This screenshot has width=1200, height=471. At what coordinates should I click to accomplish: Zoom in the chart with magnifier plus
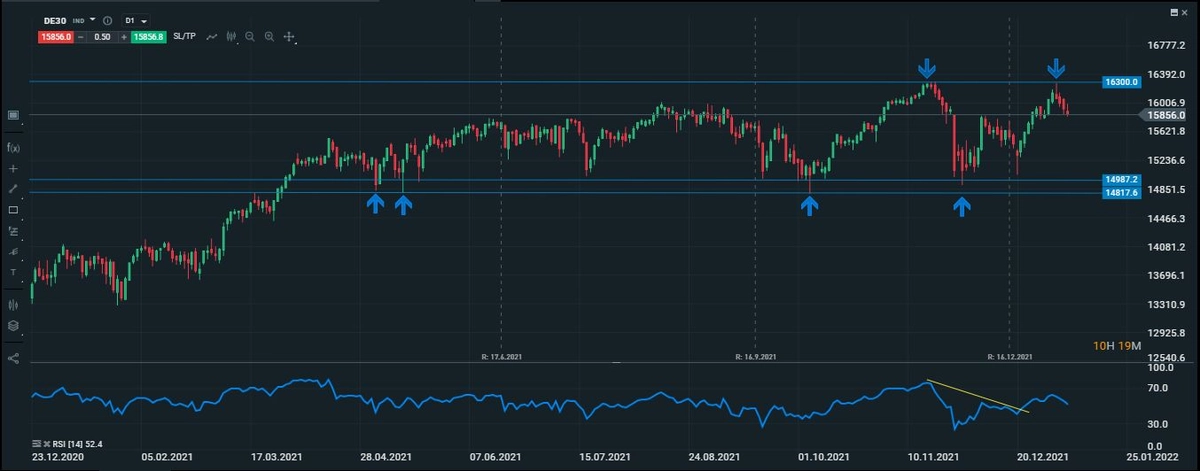point(269,37)
